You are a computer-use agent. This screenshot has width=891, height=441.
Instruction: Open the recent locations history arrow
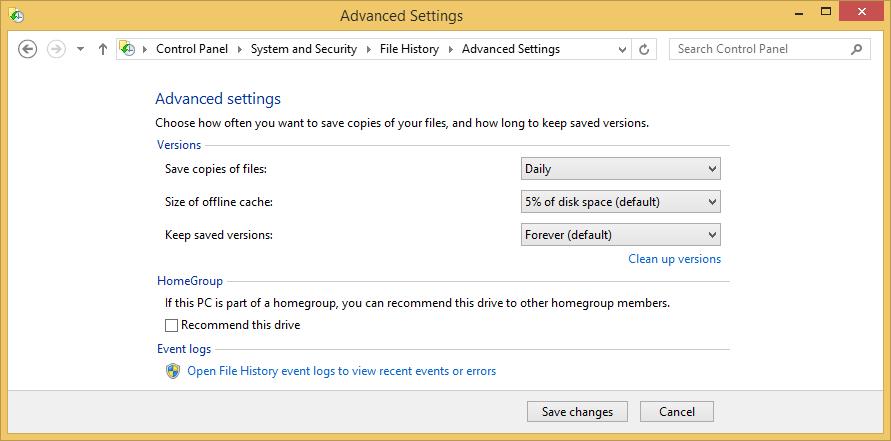(81, 49)
